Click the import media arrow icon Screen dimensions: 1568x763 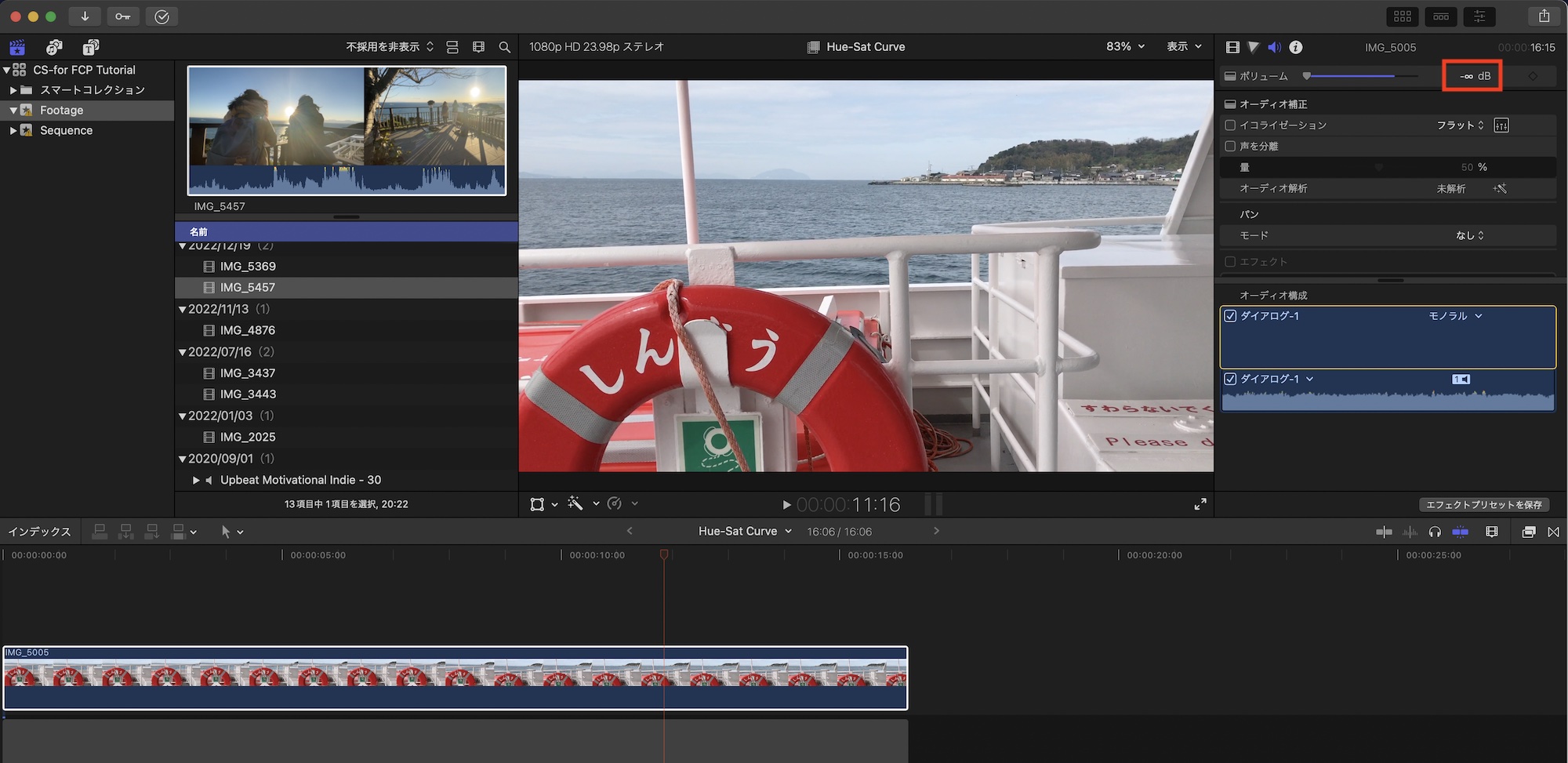85,16
